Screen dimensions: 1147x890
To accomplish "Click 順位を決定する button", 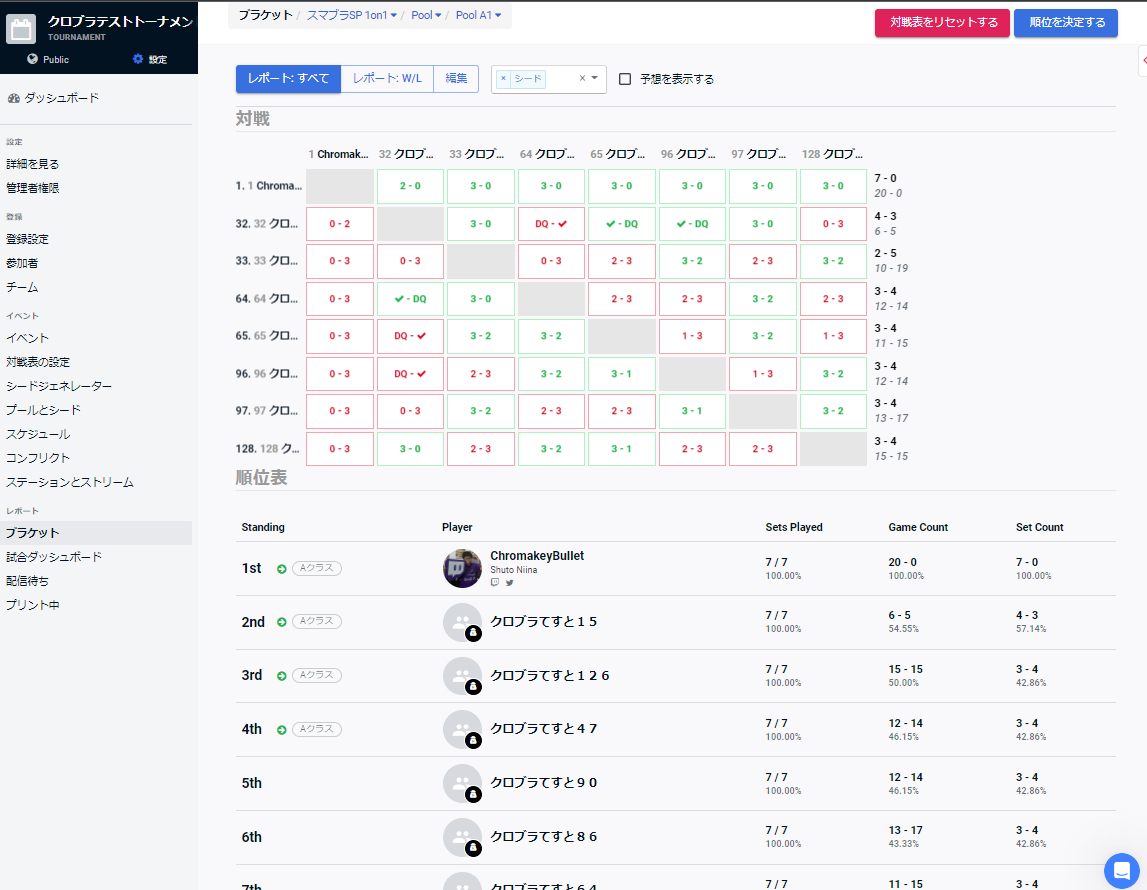I will (x=1066, y=23).
